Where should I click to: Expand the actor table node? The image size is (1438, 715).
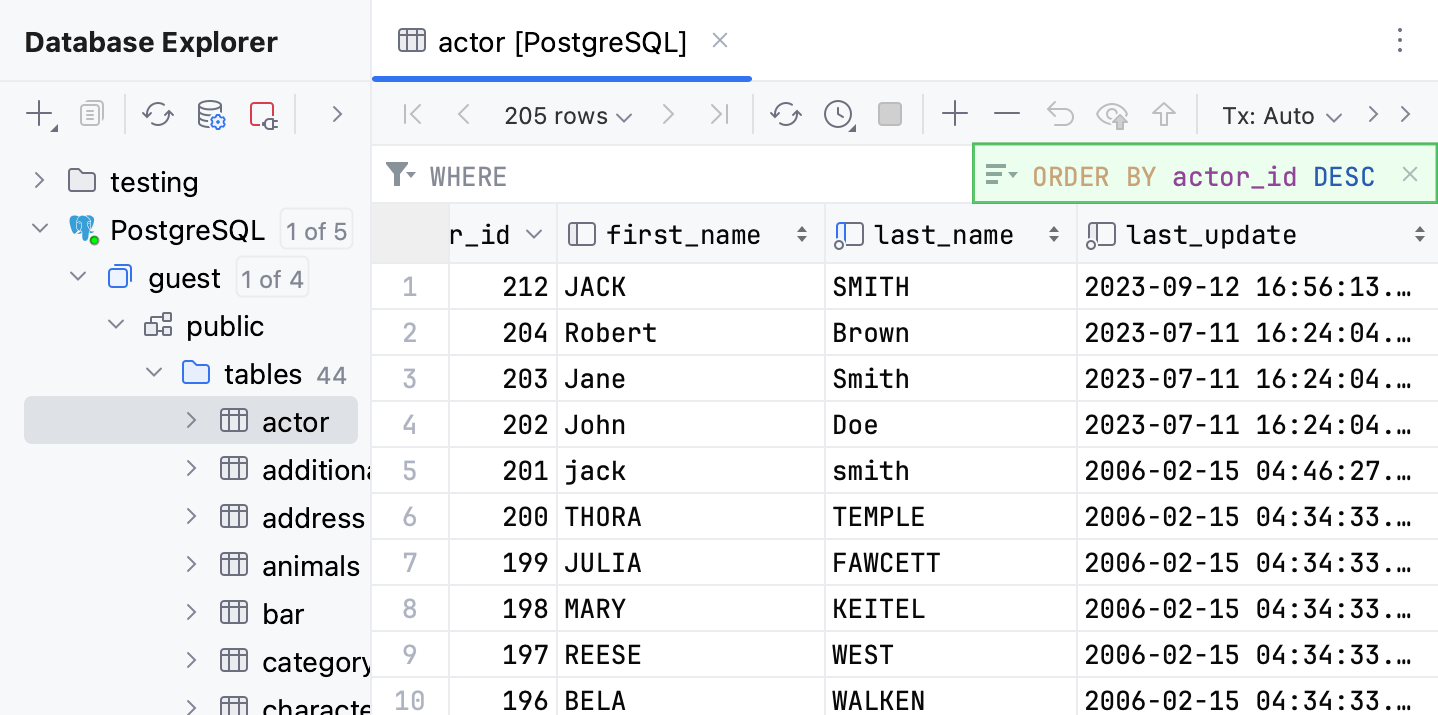191,421
